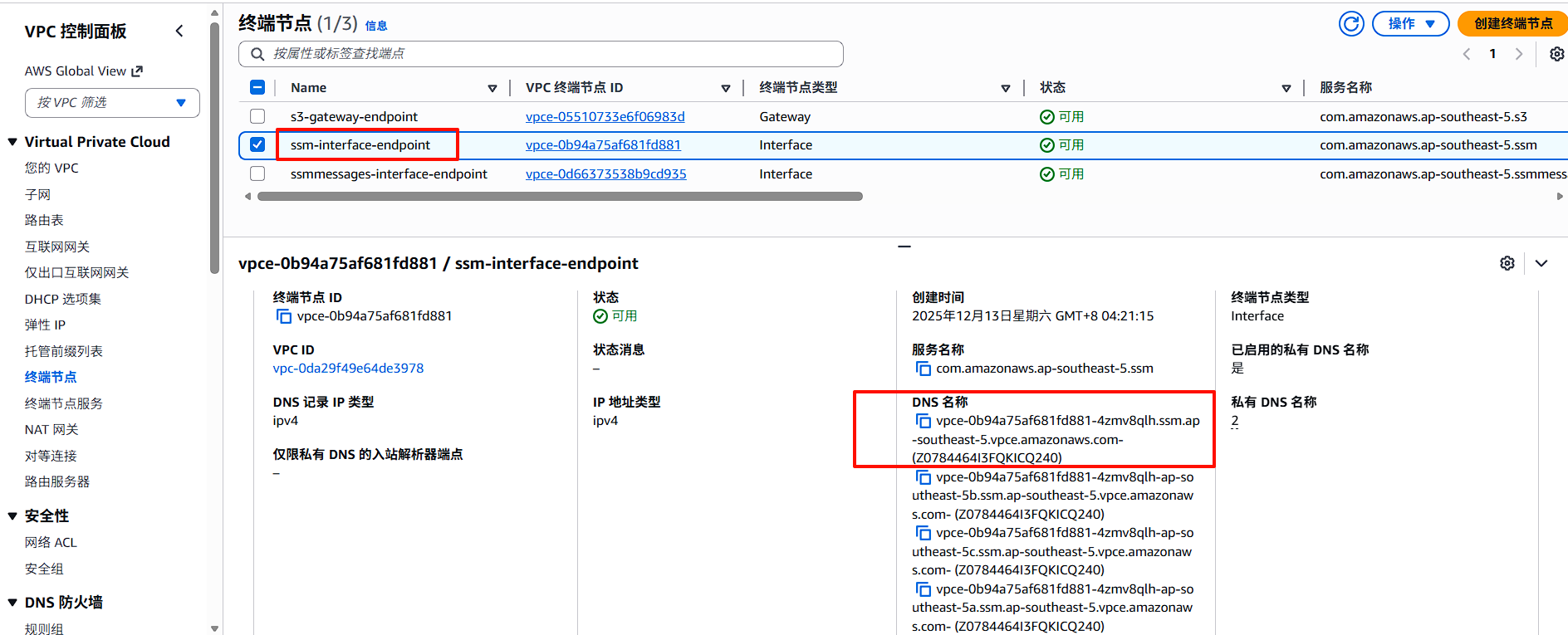Copy the endpoint ID vpce-0b94a75af681fd881
The width and height of the screenshot is (1568, 635).
click(284, 316)
